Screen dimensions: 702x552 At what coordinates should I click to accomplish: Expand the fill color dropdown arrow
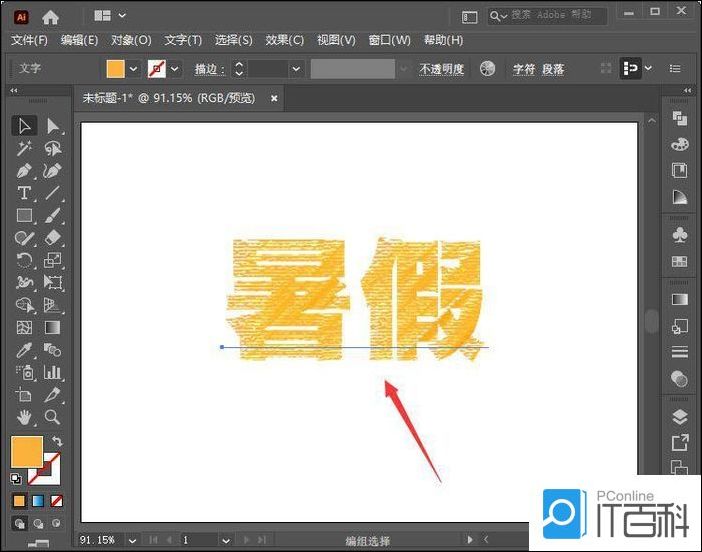click(x=133, y=69)
